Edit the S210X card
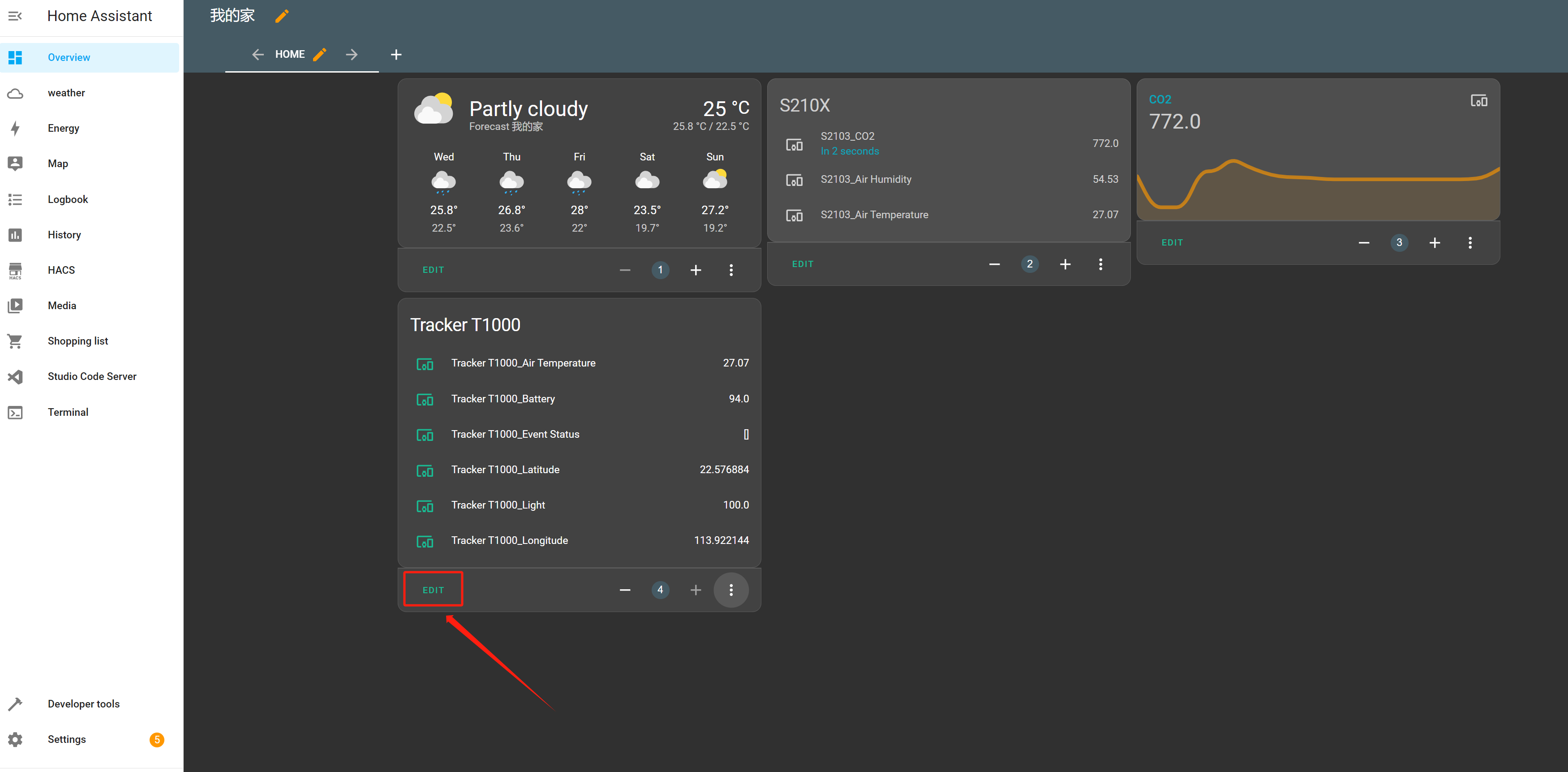Screen dimensions: 1568x772 803,263
